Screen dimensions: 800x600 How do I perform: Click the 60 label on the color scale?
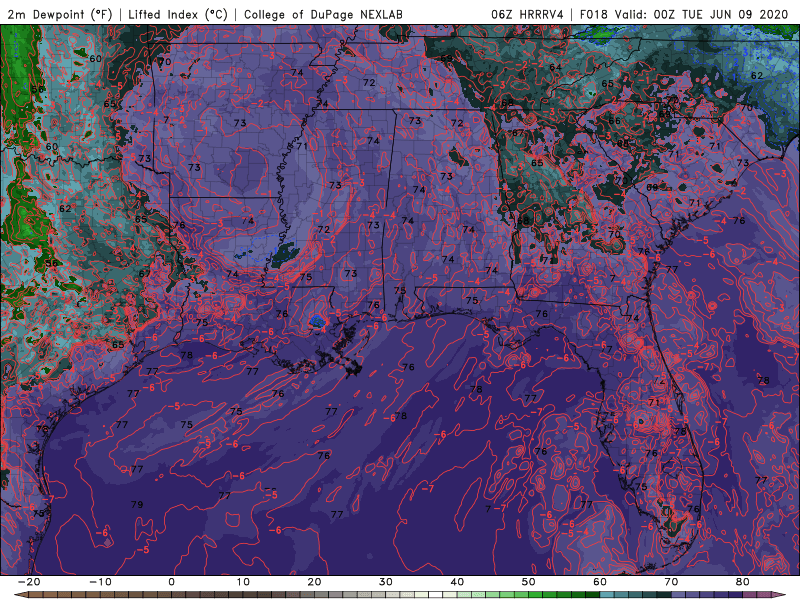(600, 582)
